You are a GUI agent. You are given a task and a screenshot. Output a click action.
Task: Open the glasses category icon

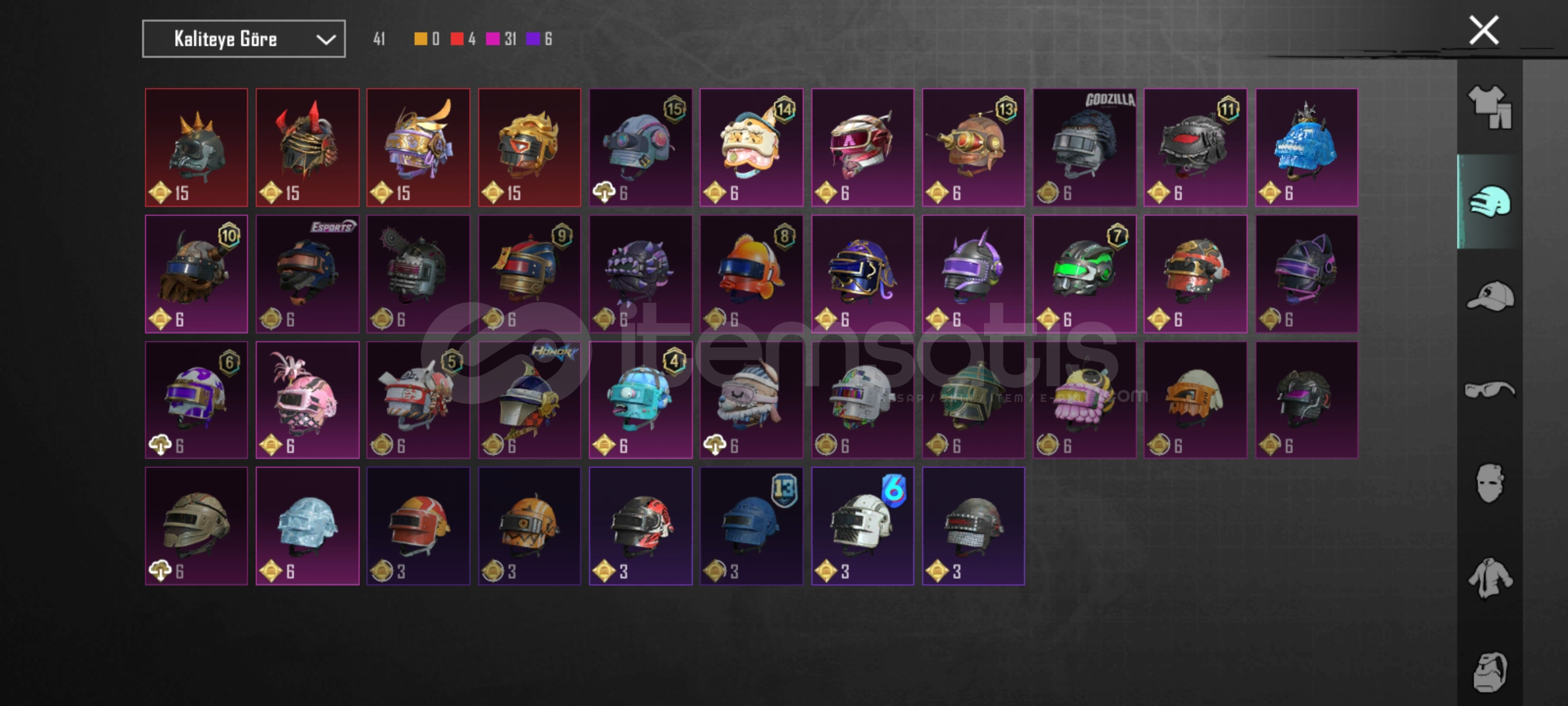(x=1490, y=390)
